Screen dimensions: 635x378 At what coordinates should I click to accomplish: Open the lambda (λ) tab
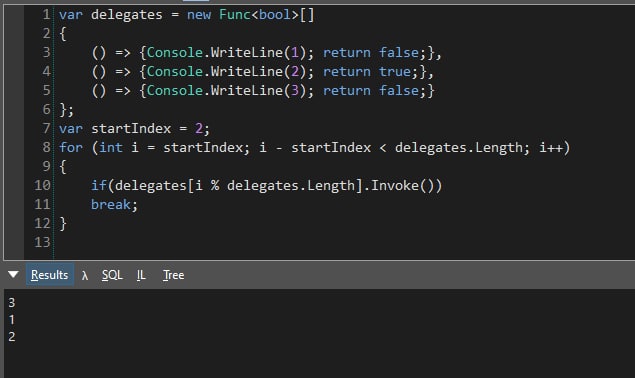pos(85,275)
